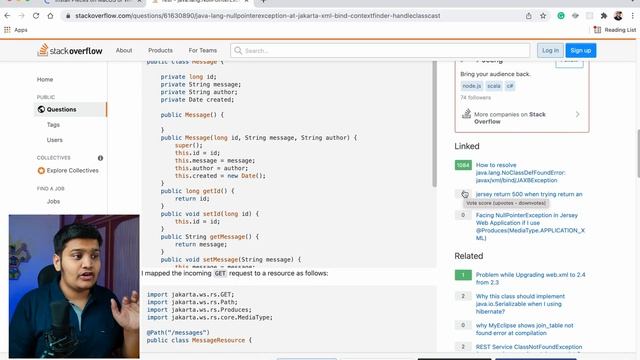This screenshot has width=640, height=360.
Task: Open the For Teams menu item
Action: 203,50
